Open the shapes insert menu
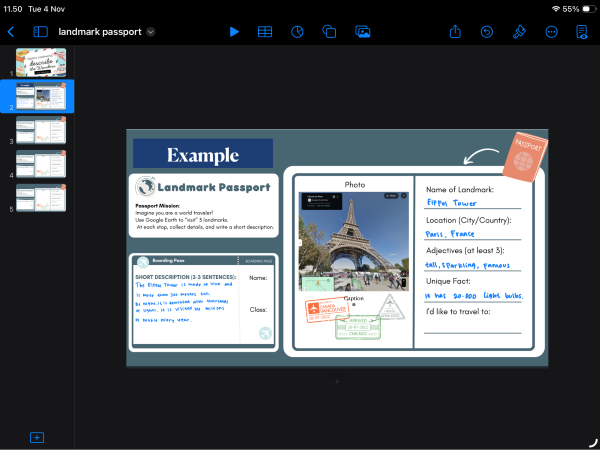 click(329, 32)
